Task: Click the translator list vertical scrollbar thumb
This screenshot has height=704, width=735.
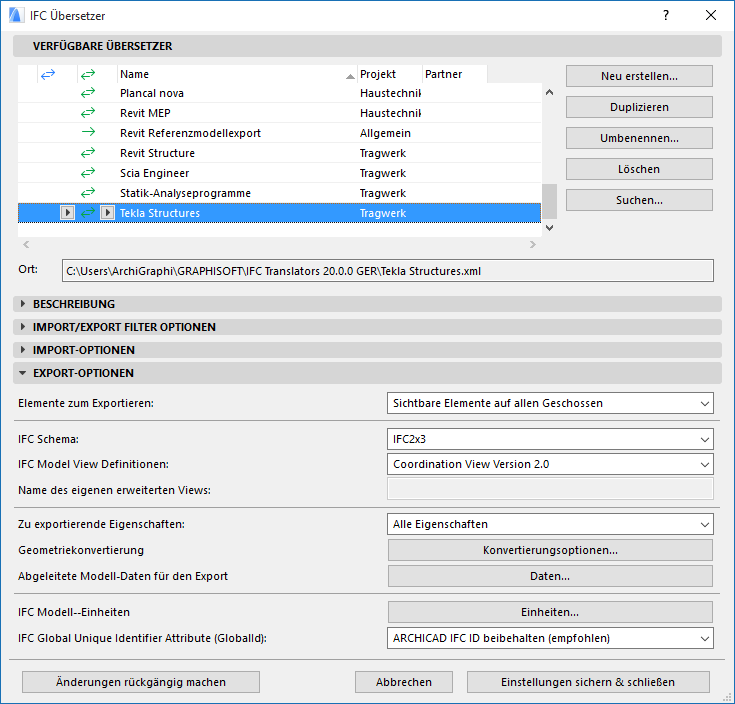Action: [x=549, y=201]
